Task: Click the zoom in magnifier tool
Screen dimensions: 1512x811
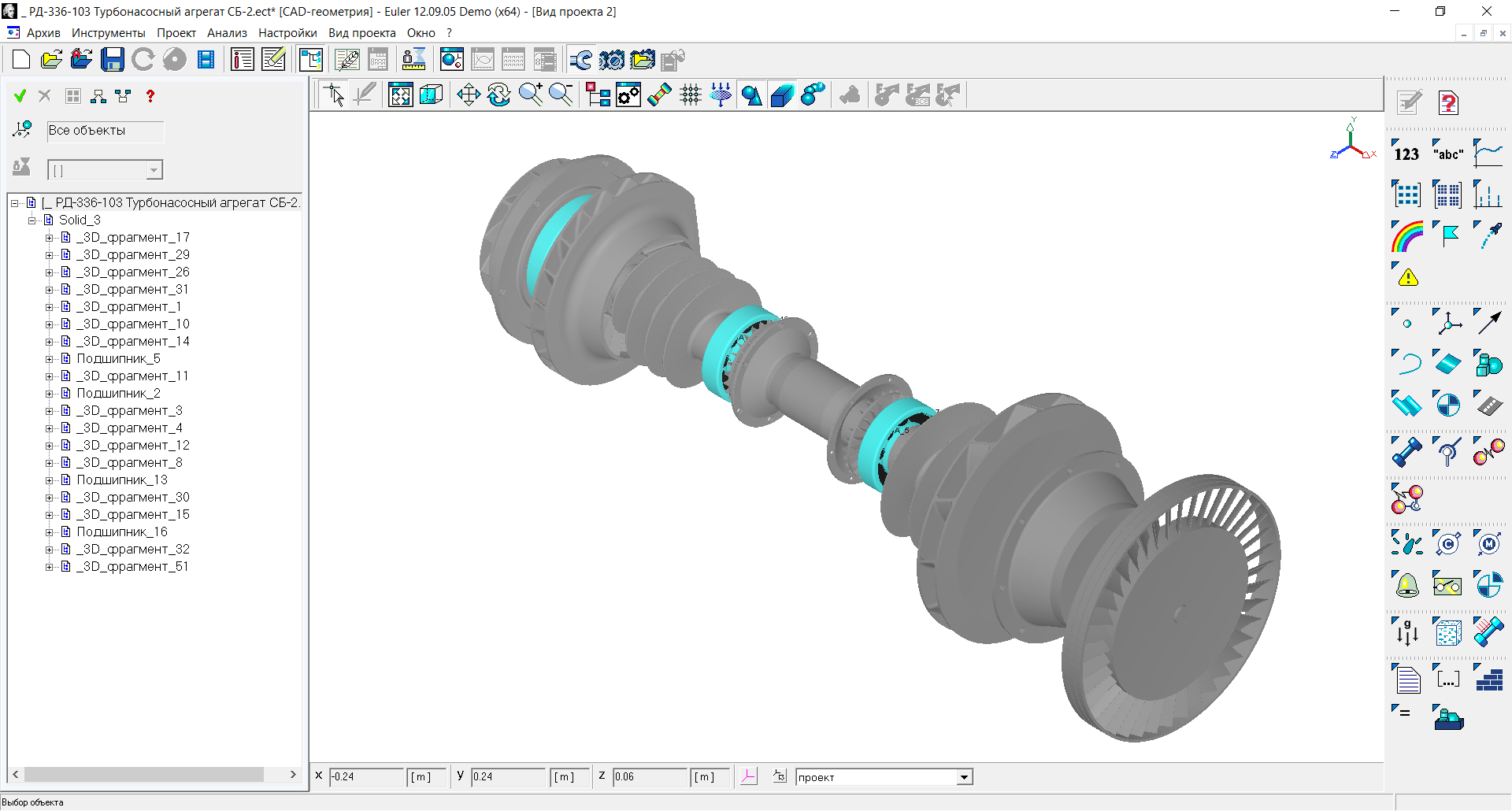Action: 530,95
